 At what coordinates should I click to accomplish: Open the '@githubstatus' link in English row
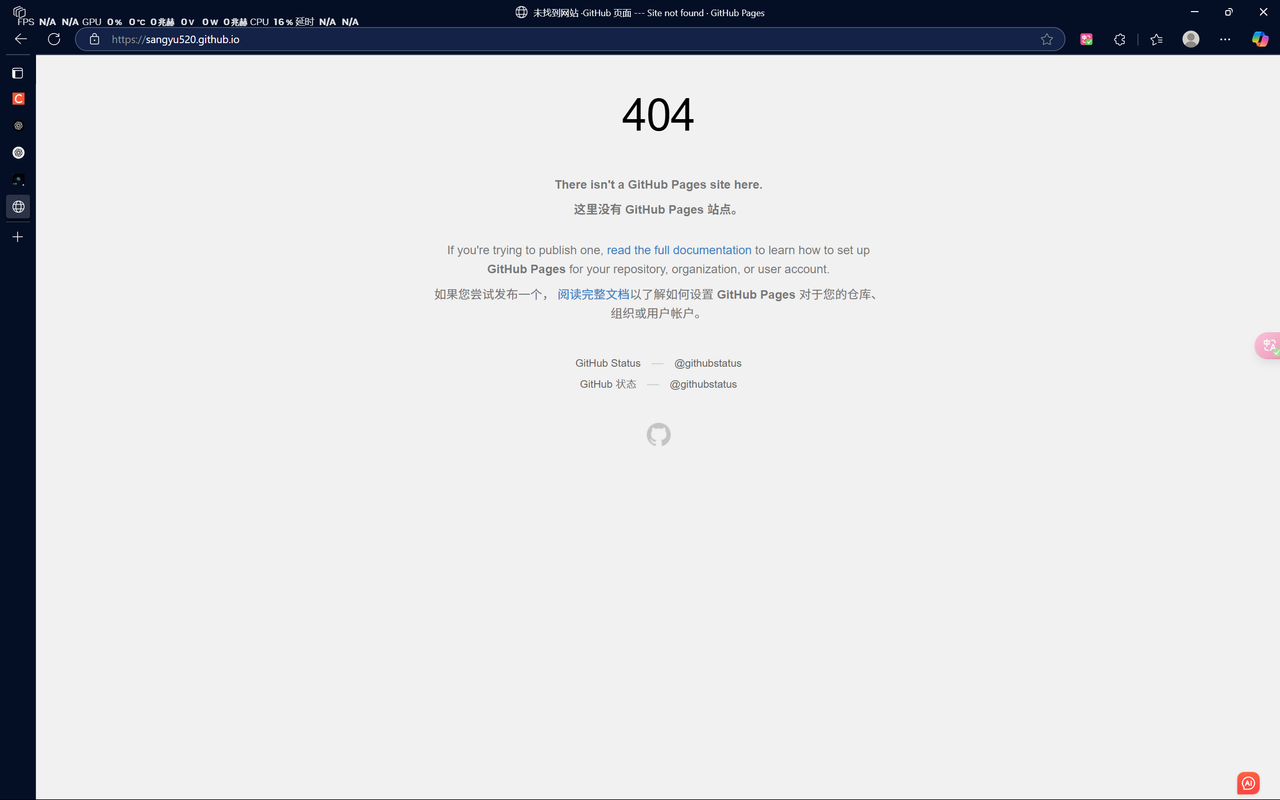point(708,363)
